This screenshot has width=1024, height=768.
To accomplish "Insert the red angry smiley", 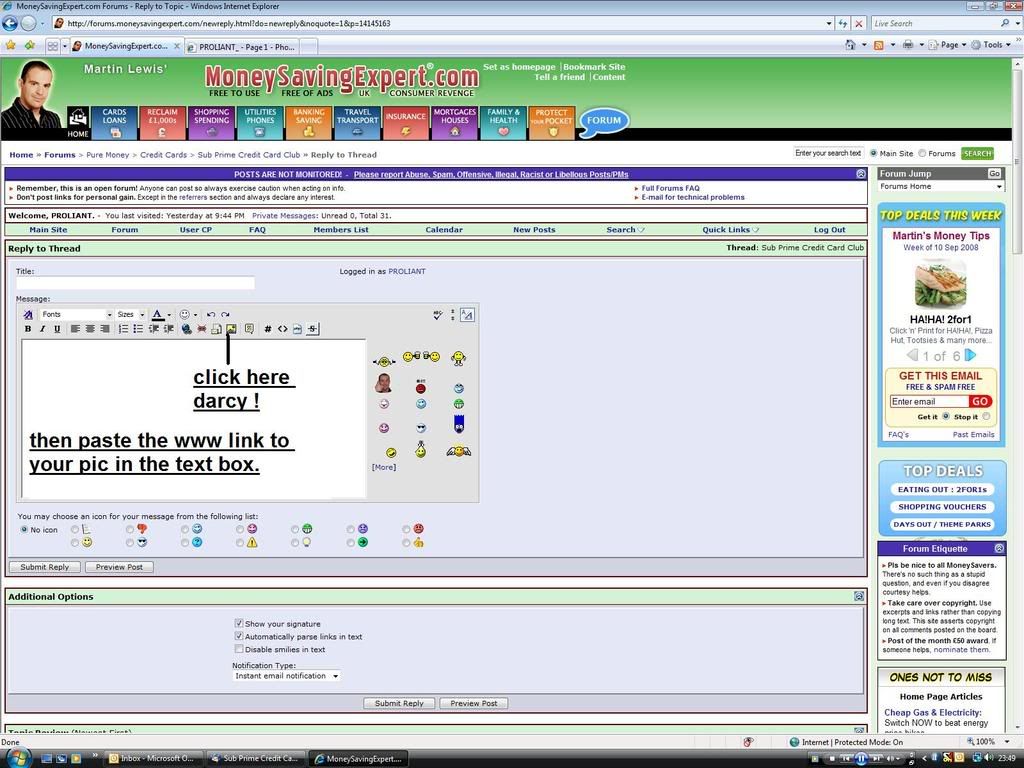I will coord(421,387).
